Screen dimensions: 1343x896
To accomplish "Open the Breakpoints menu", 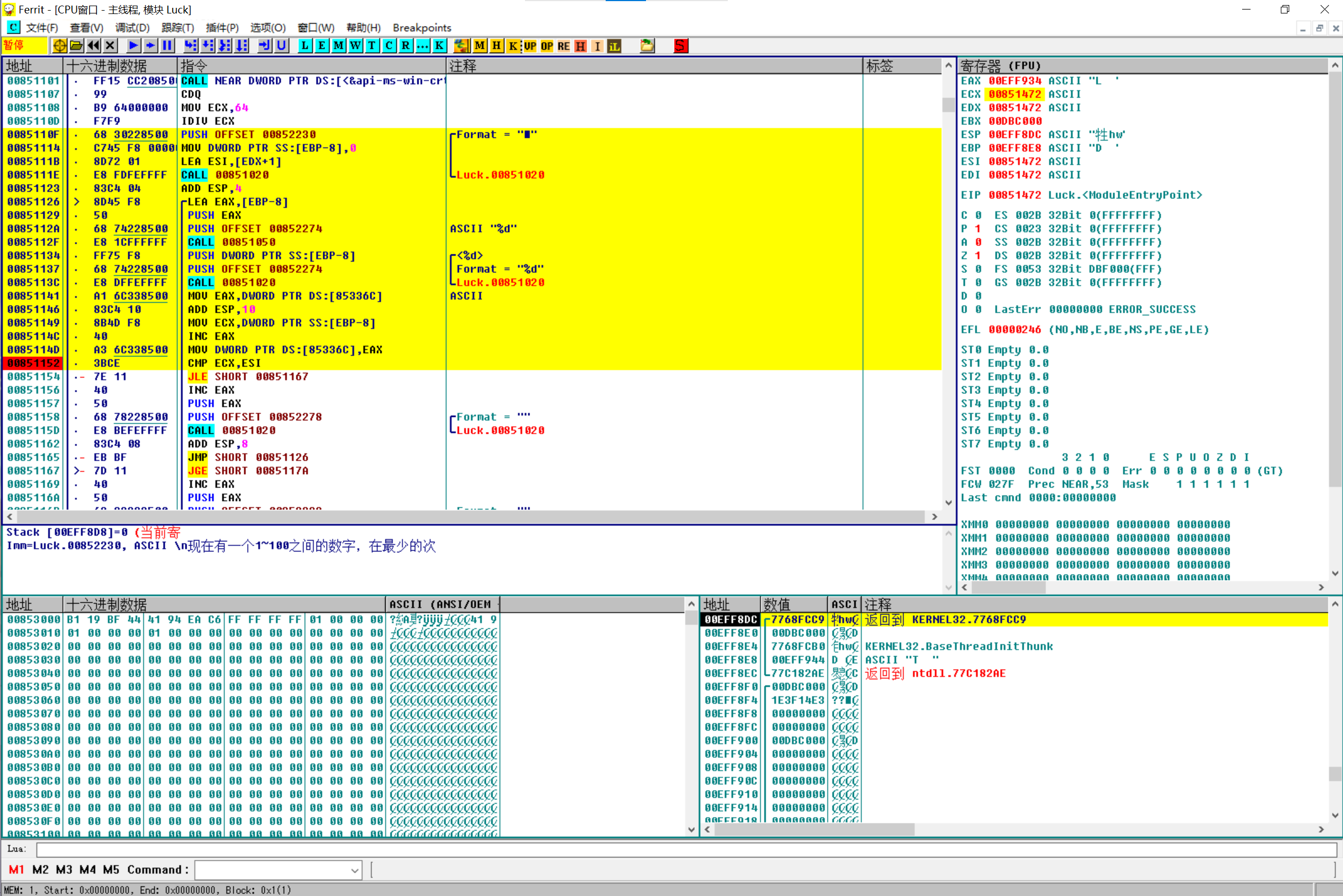I will click(421, 27).
